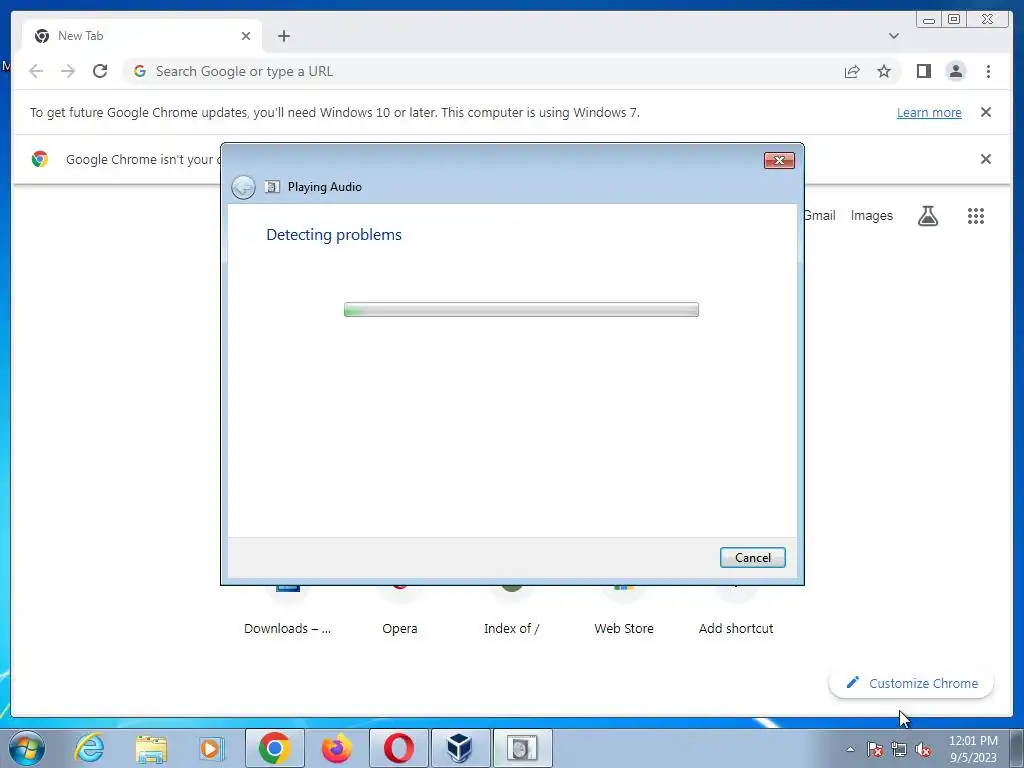Open Search Labs flask icon
This screenshot has width=1024, height=768.
coord(927,216)
